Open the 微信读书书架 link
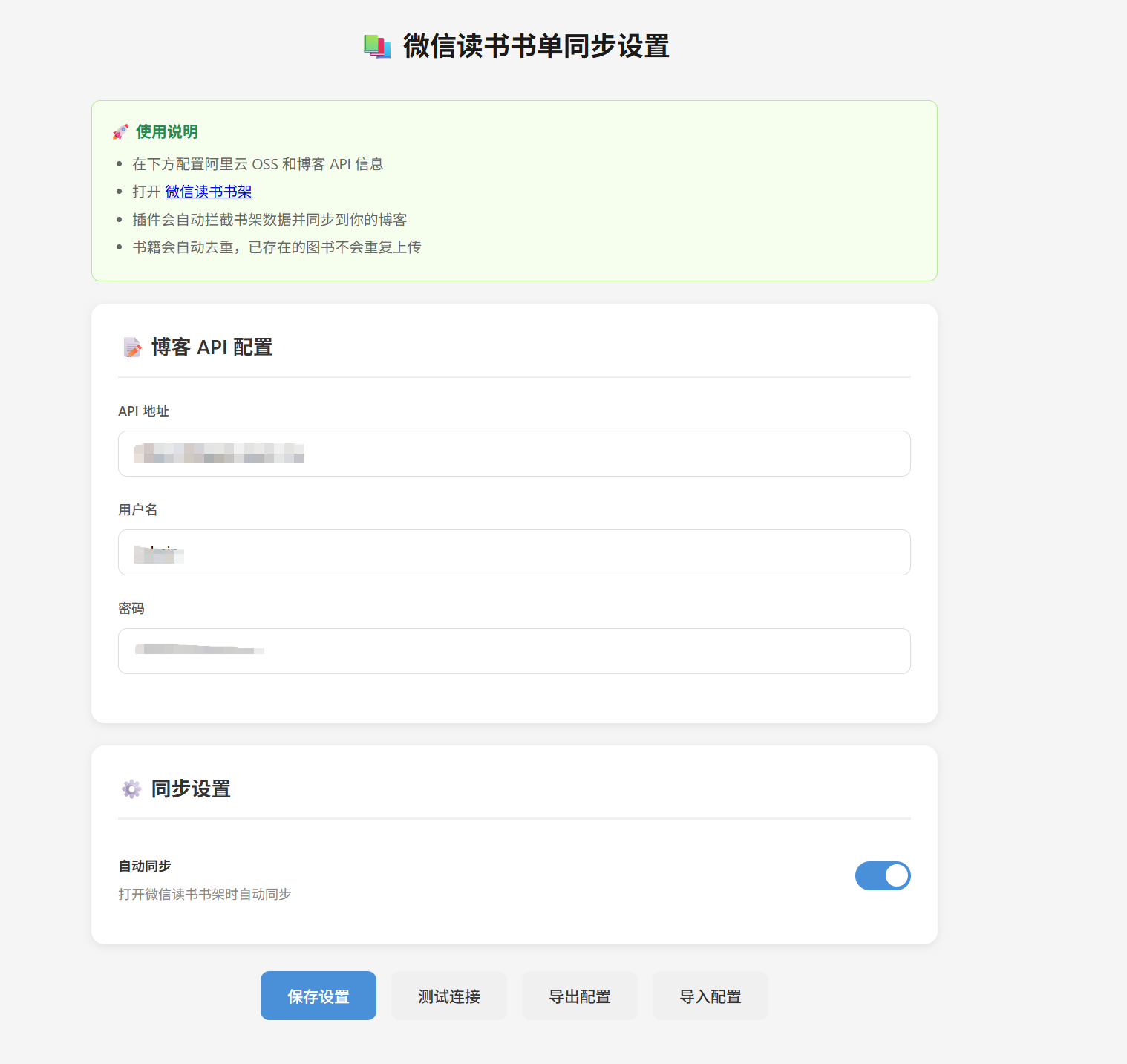This screenshot has width=1127, height=1064. click(x=208, y=192)
